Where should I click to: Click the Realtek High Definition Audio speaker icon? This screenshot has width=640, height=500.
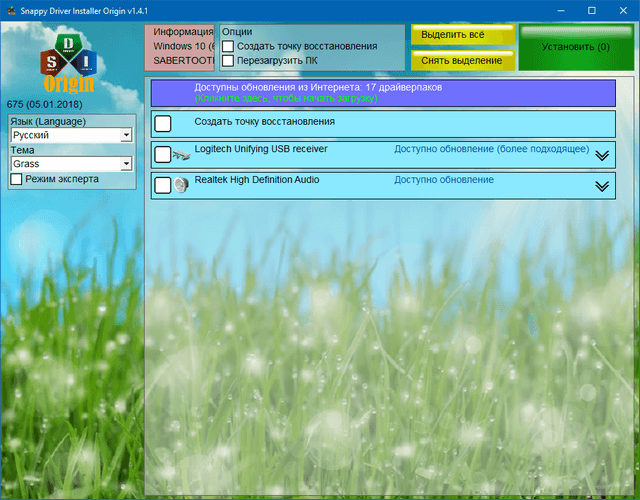click(x=181, y=185)
